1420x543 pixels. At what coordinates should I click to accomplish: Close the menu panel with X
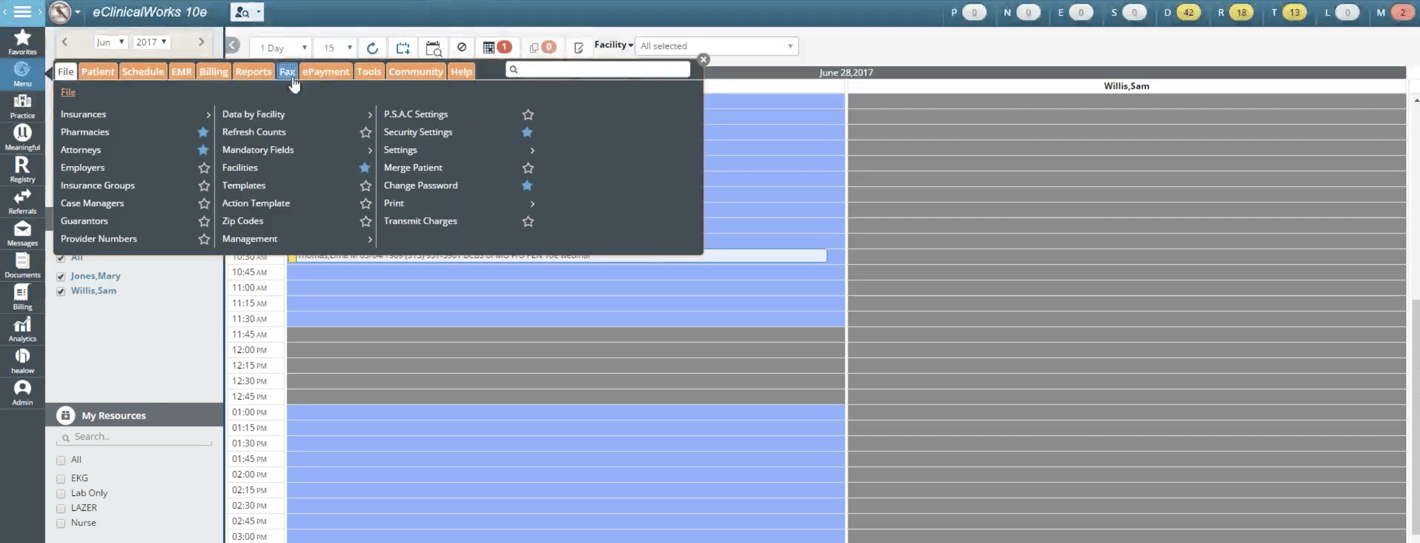coord(703,60)
